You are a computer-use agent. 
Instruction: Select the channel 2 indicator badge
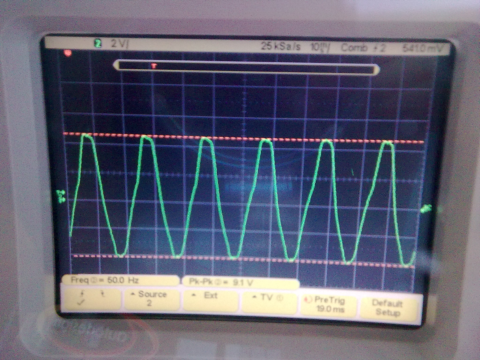(x=98, y=43)
